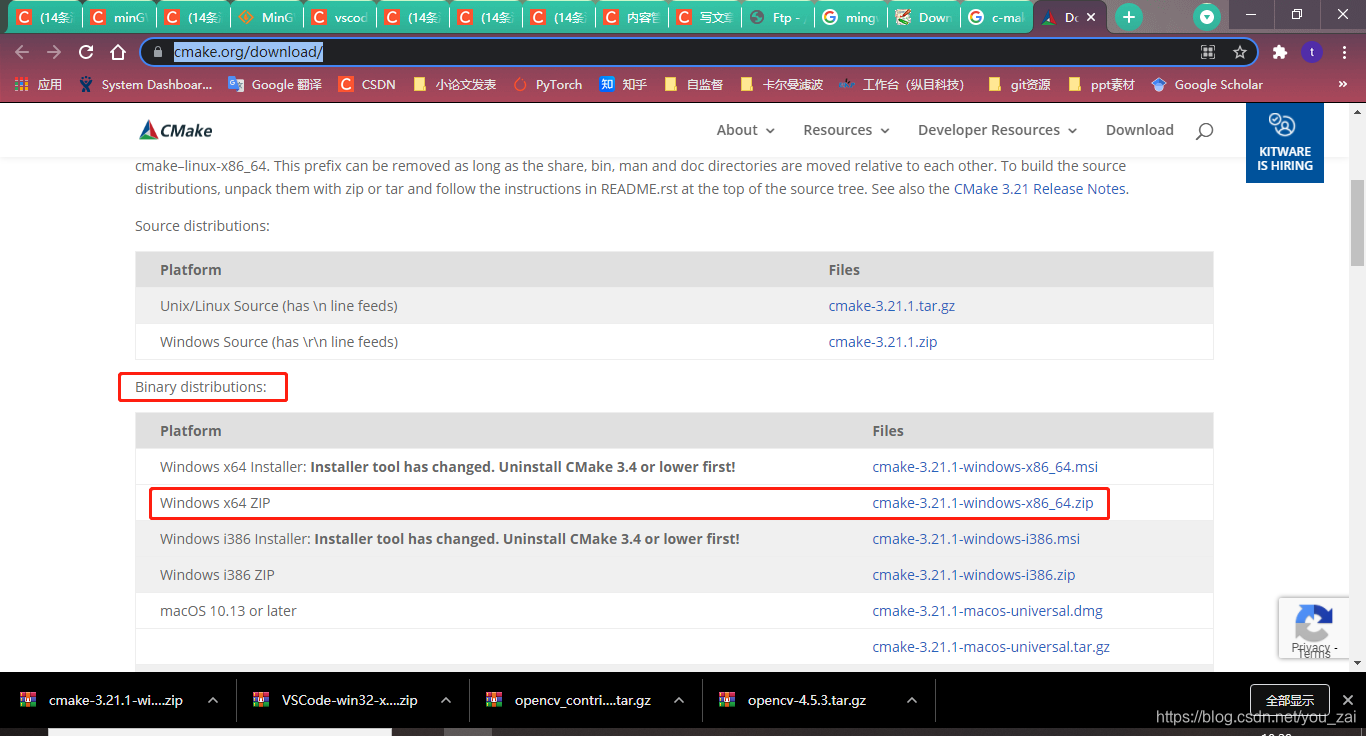Viewport: 1366px width, 736px height.
Task: Open System Dashboard bookmark
Action: tap(145, 85)
